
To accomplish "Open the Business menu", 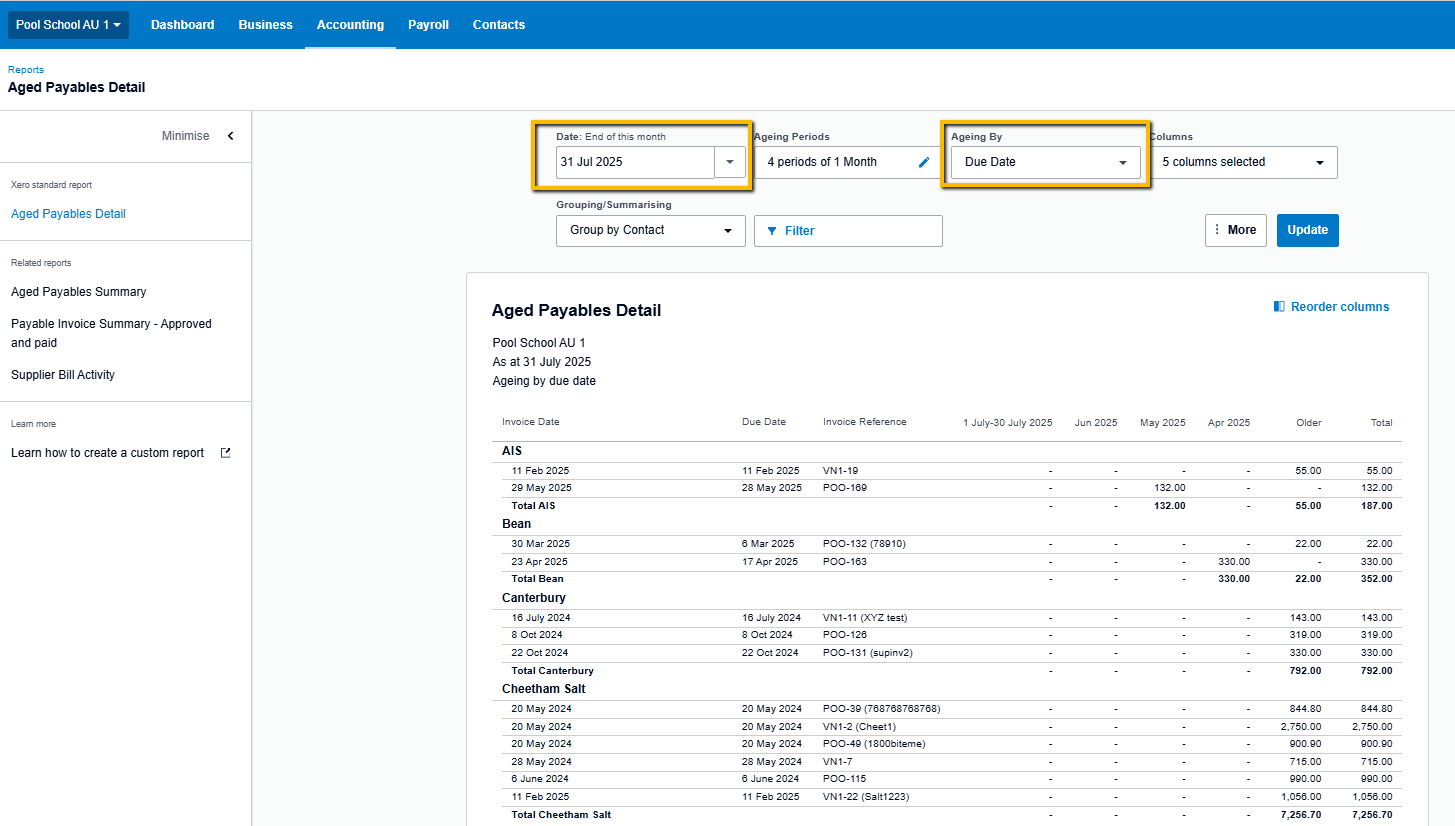I will click(x=265, y=25).
